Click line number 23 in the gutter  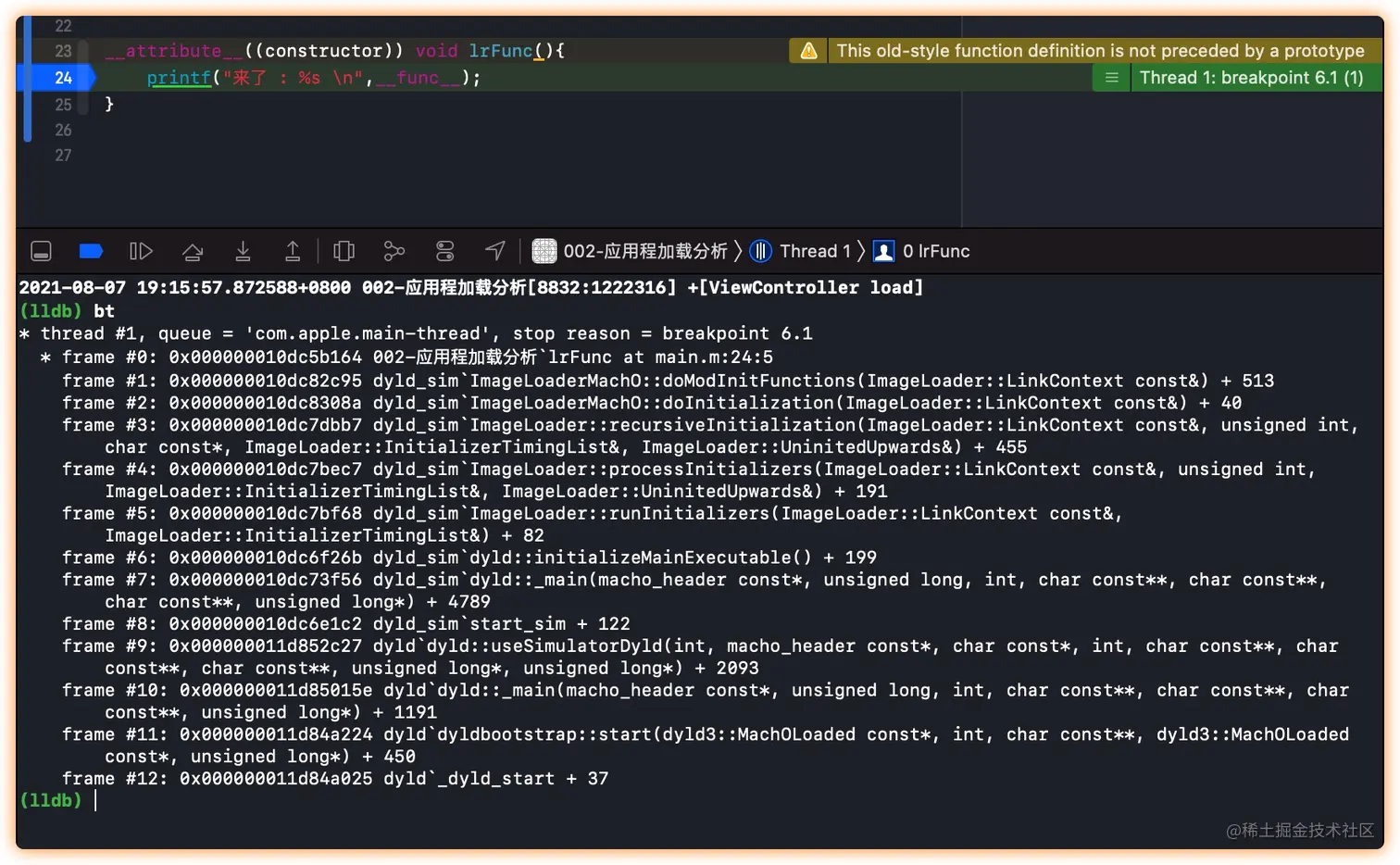[63, 51]
